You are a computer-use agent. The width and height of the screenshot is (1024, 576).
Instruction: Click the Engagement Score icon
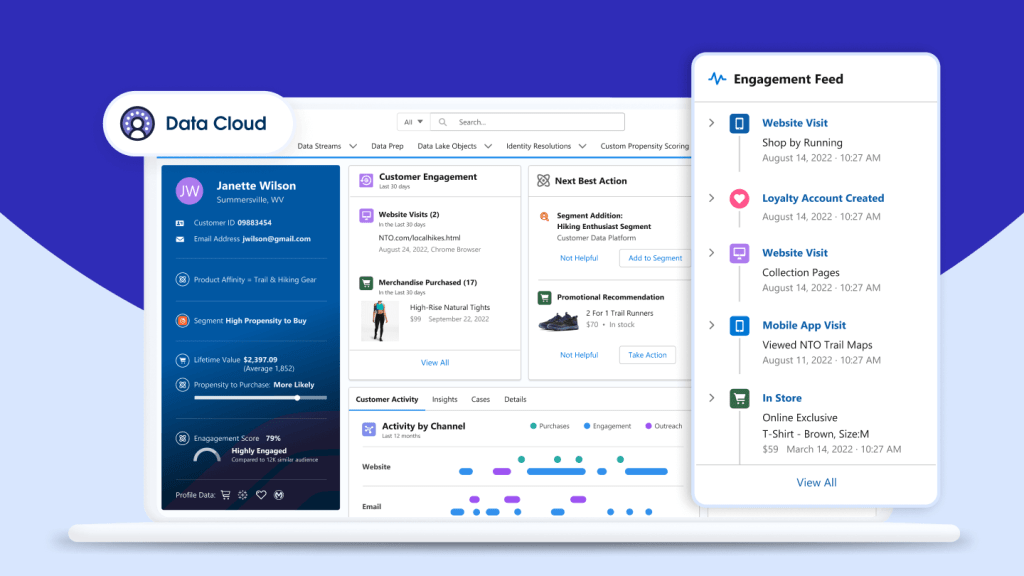coord(182,438)
